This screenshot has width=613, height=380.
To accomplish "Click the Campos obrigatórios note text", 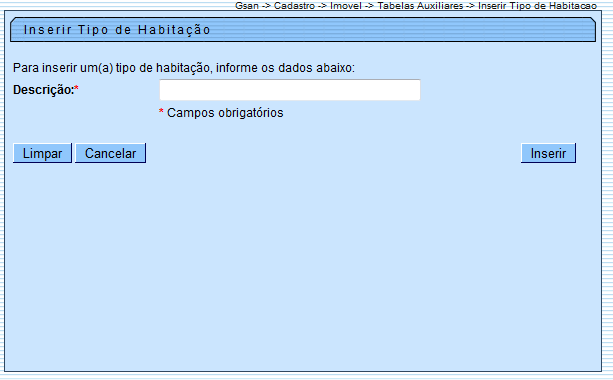I will tap(225, 113).
